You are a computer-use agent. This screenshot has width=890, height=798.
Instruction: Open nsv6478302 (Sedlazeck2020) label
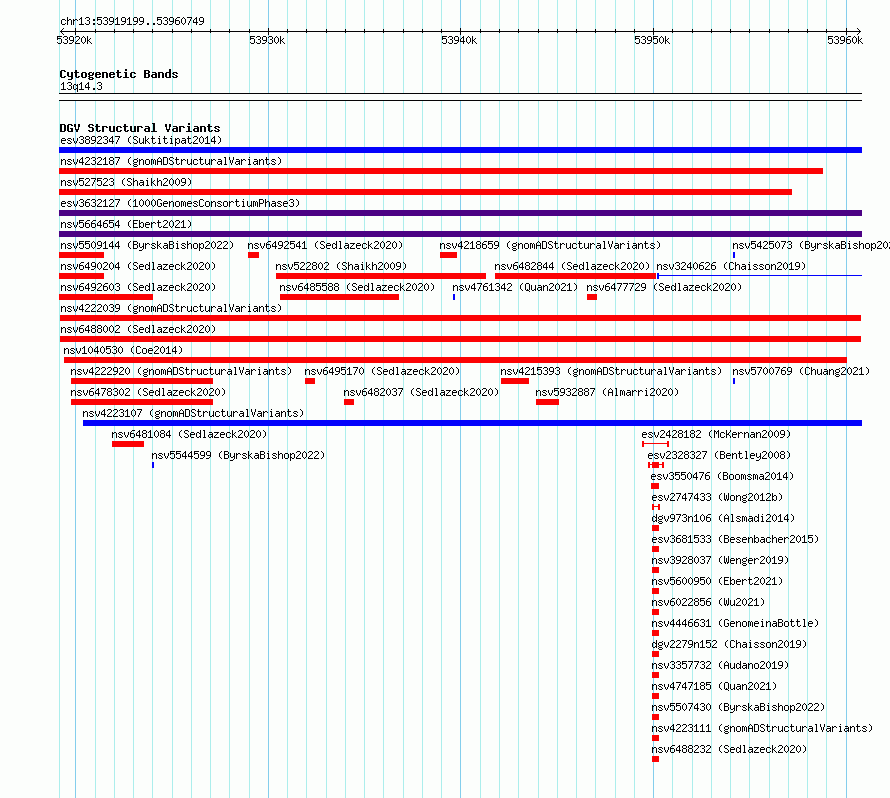[x=148, y=392]
